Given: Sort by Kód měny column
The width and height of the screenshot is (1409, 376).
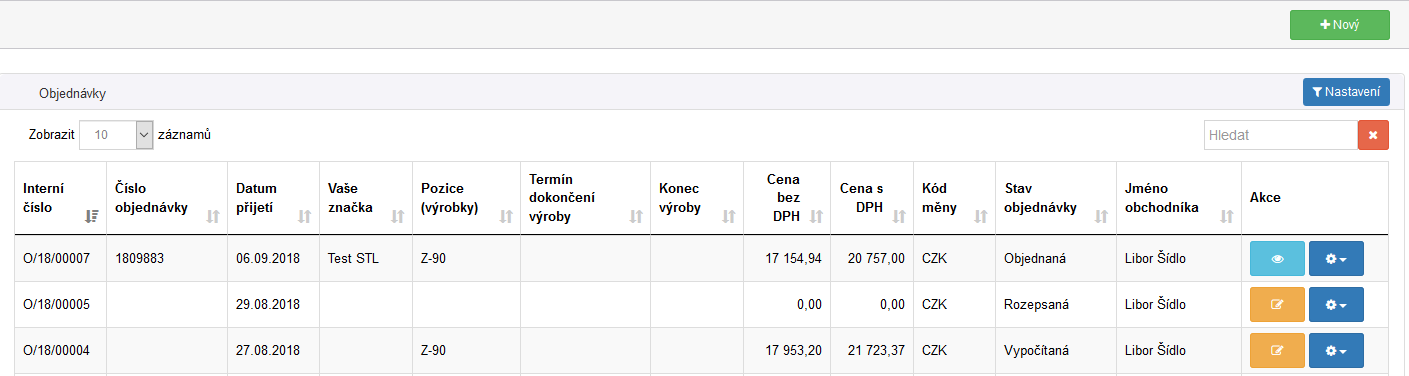Looking at the screenshot, I should coord(954,198).
